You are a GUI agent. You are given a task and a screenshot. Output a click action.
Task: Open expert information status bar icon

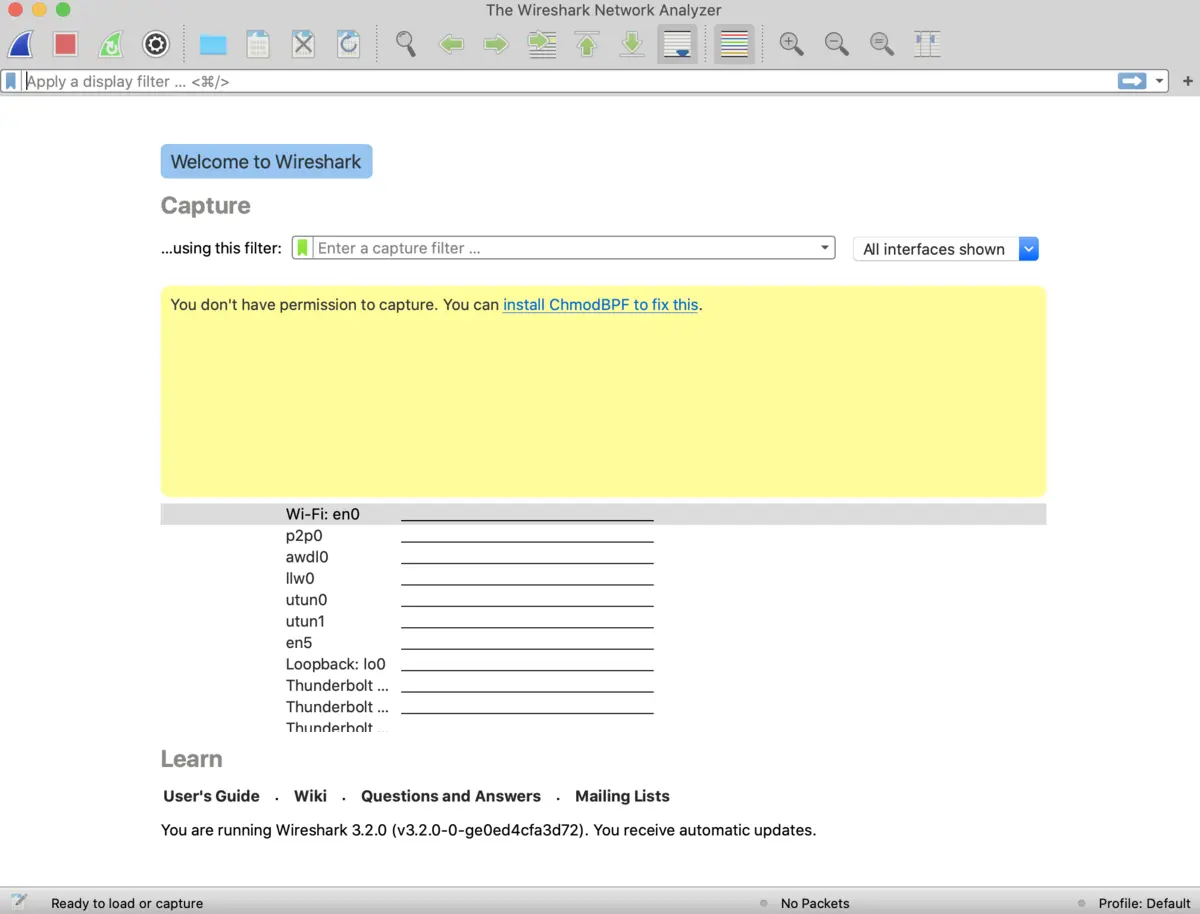click(18, 902)
